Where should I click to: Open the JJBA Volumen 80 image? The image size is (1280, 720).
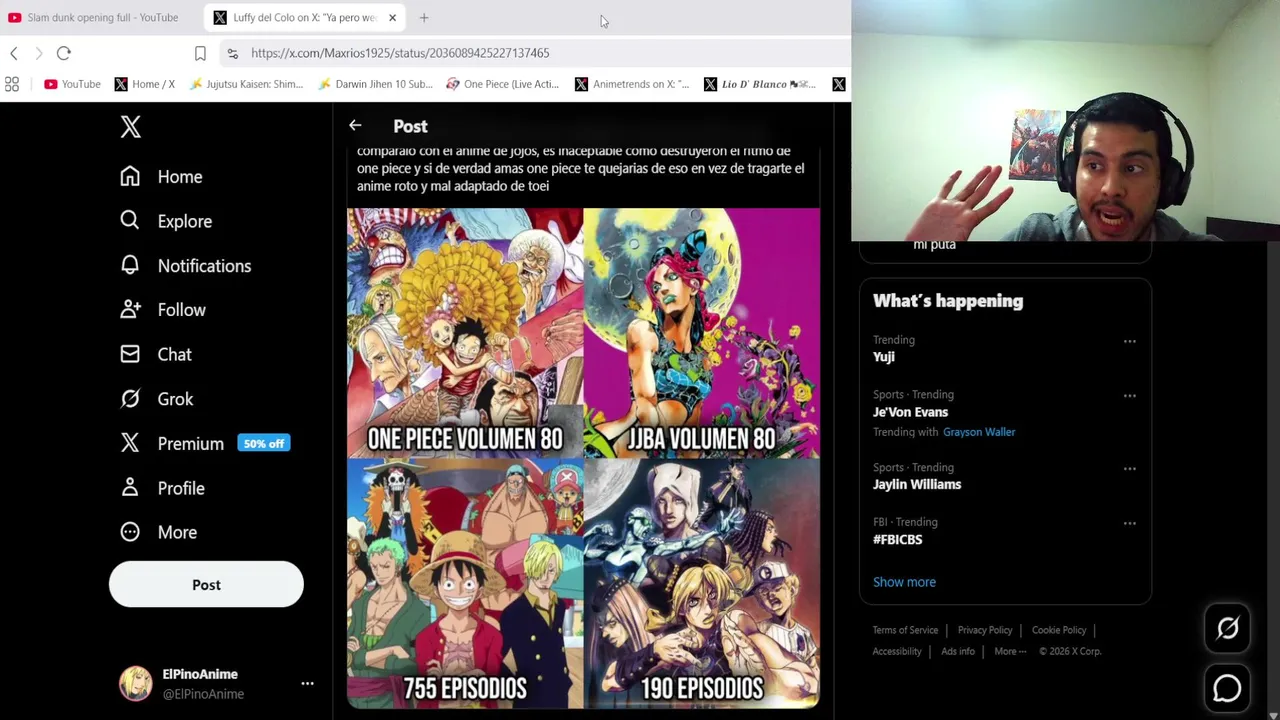(702, 333)
